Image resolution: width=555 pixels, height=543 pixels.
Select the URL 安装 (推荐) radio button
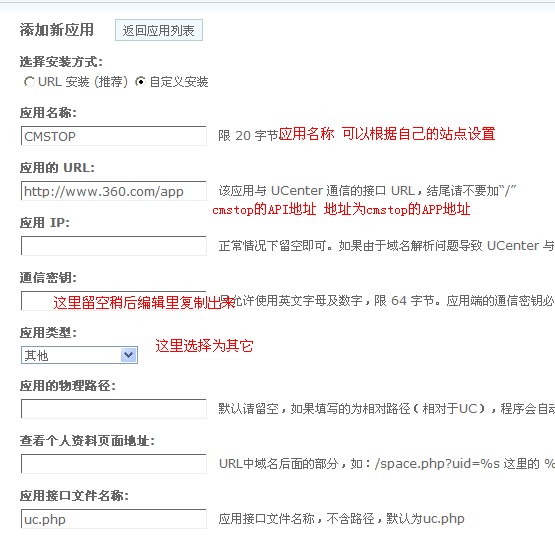[x=29, y=82]
